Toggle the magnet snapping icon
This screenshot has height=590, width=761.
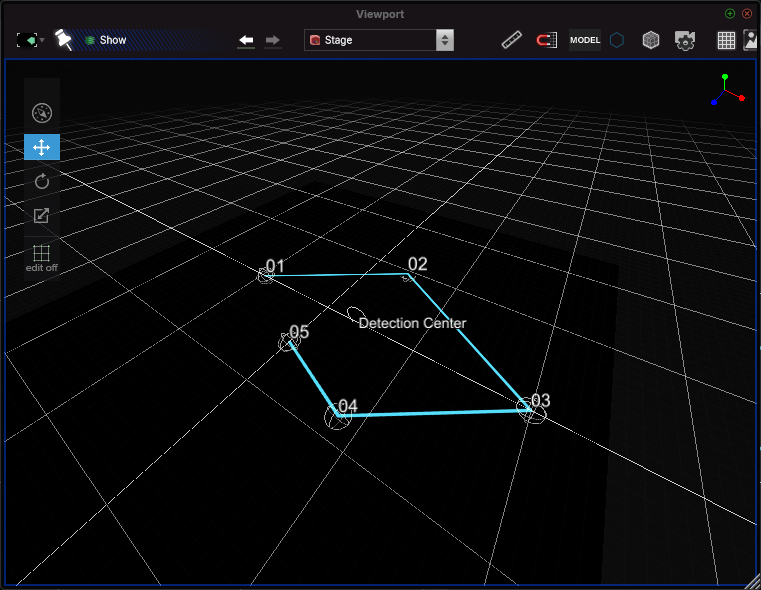546,40
